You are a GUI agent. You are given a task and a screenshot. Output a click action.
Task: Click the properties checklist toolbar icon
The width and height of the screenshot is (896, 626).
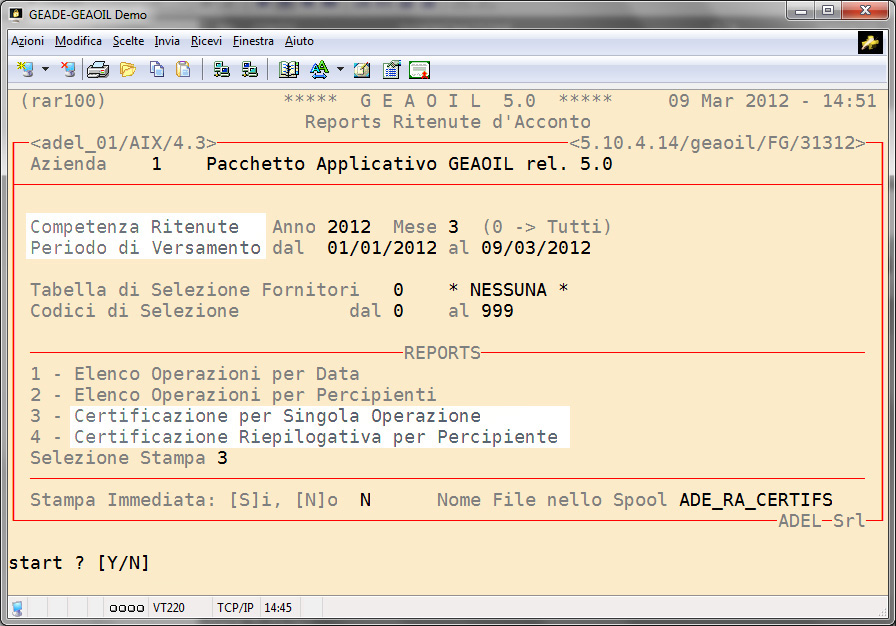(x=391, y=70)
